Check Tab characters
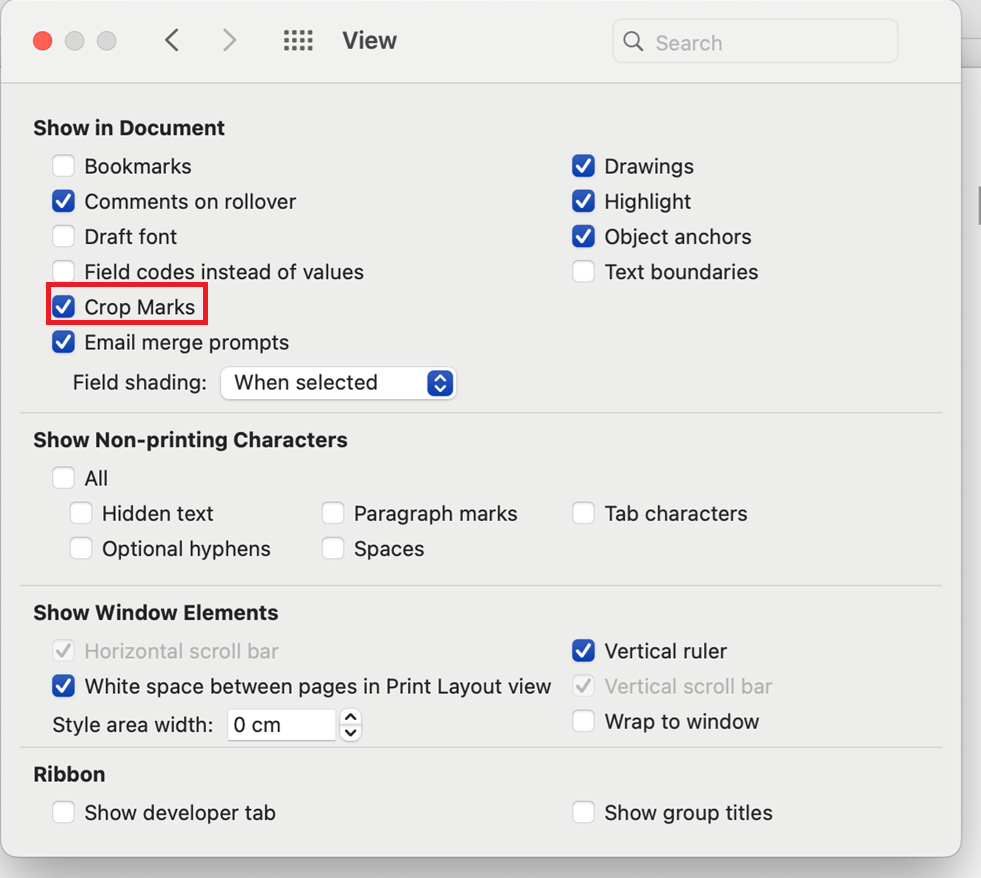Screen dimensions: 981x878 tap(583, 513)
